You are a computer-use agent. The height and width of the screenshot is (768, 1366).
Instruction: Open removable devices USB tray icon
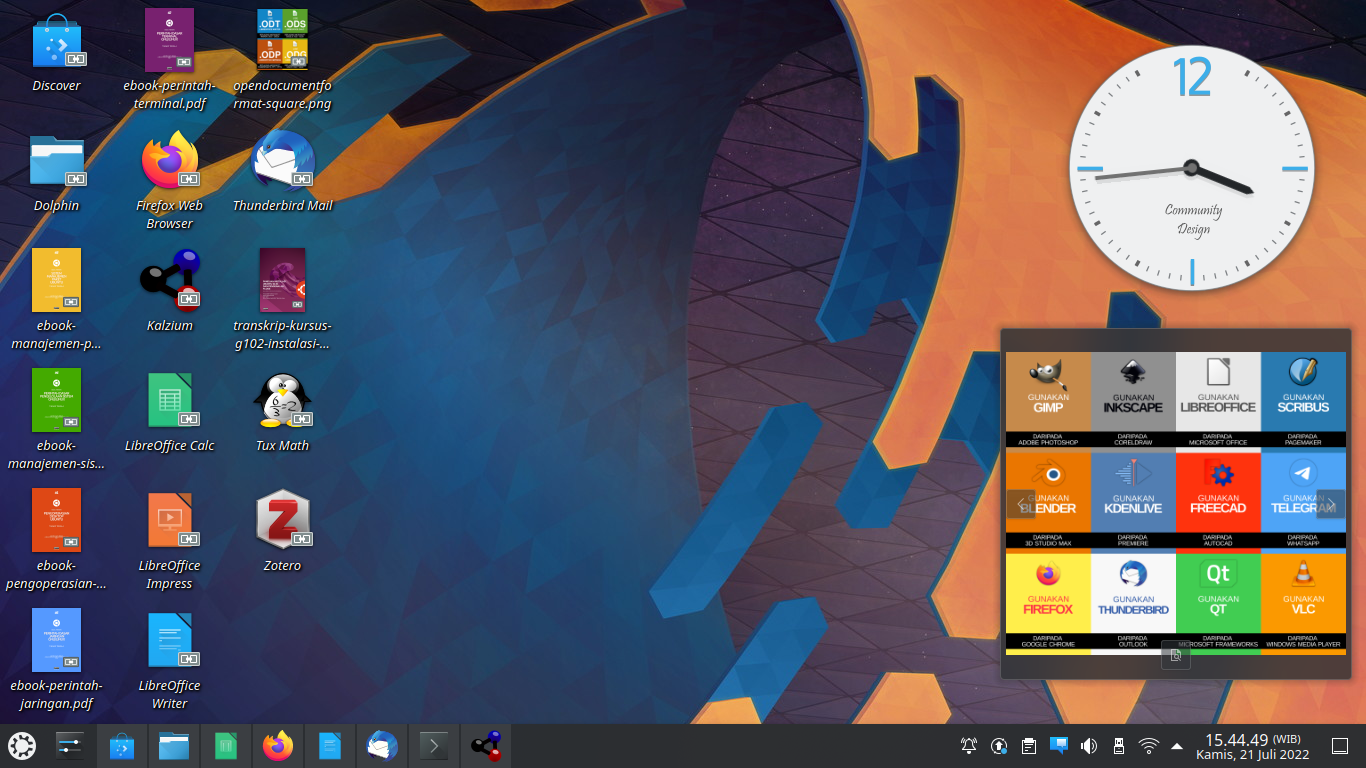coord(1119,745)
